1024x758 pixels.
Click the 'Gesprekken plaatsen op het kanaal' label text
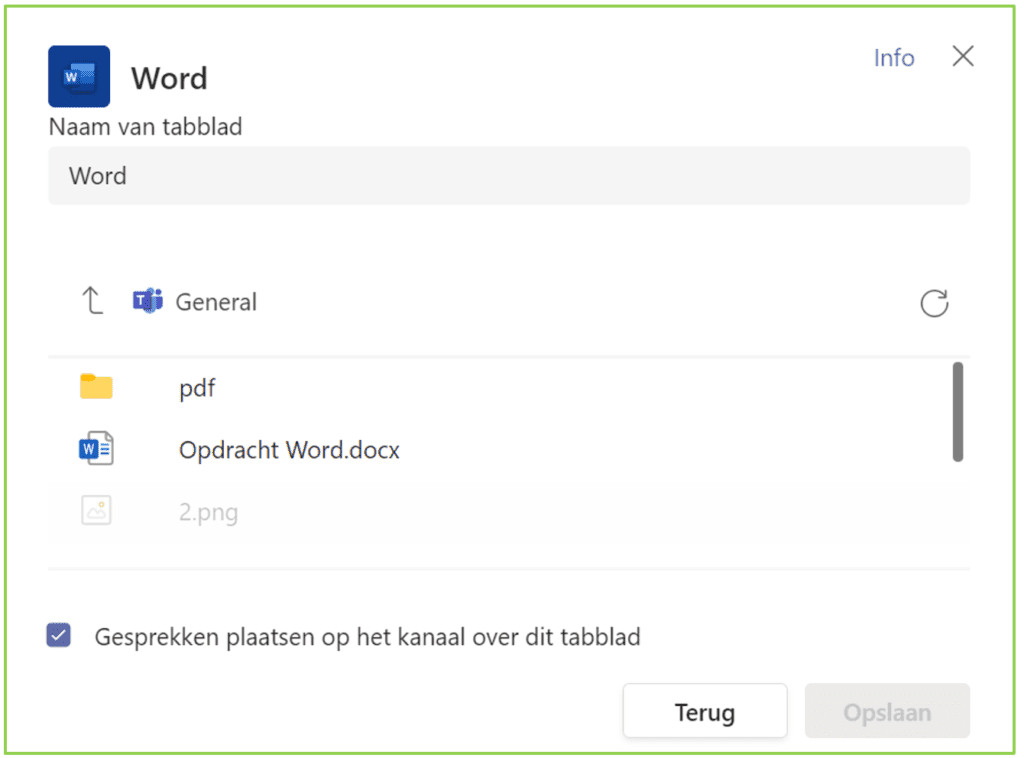tap(368, 637)
